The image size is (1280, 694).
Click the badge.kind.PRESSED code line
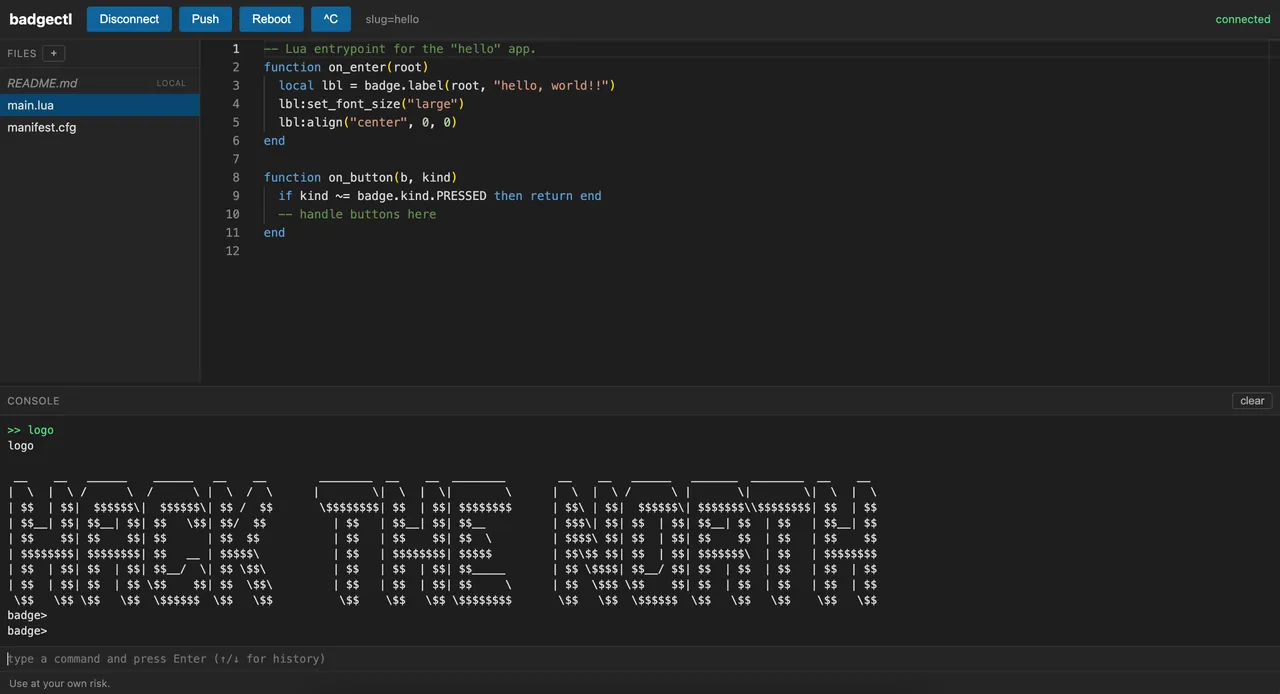coord(440,196)
